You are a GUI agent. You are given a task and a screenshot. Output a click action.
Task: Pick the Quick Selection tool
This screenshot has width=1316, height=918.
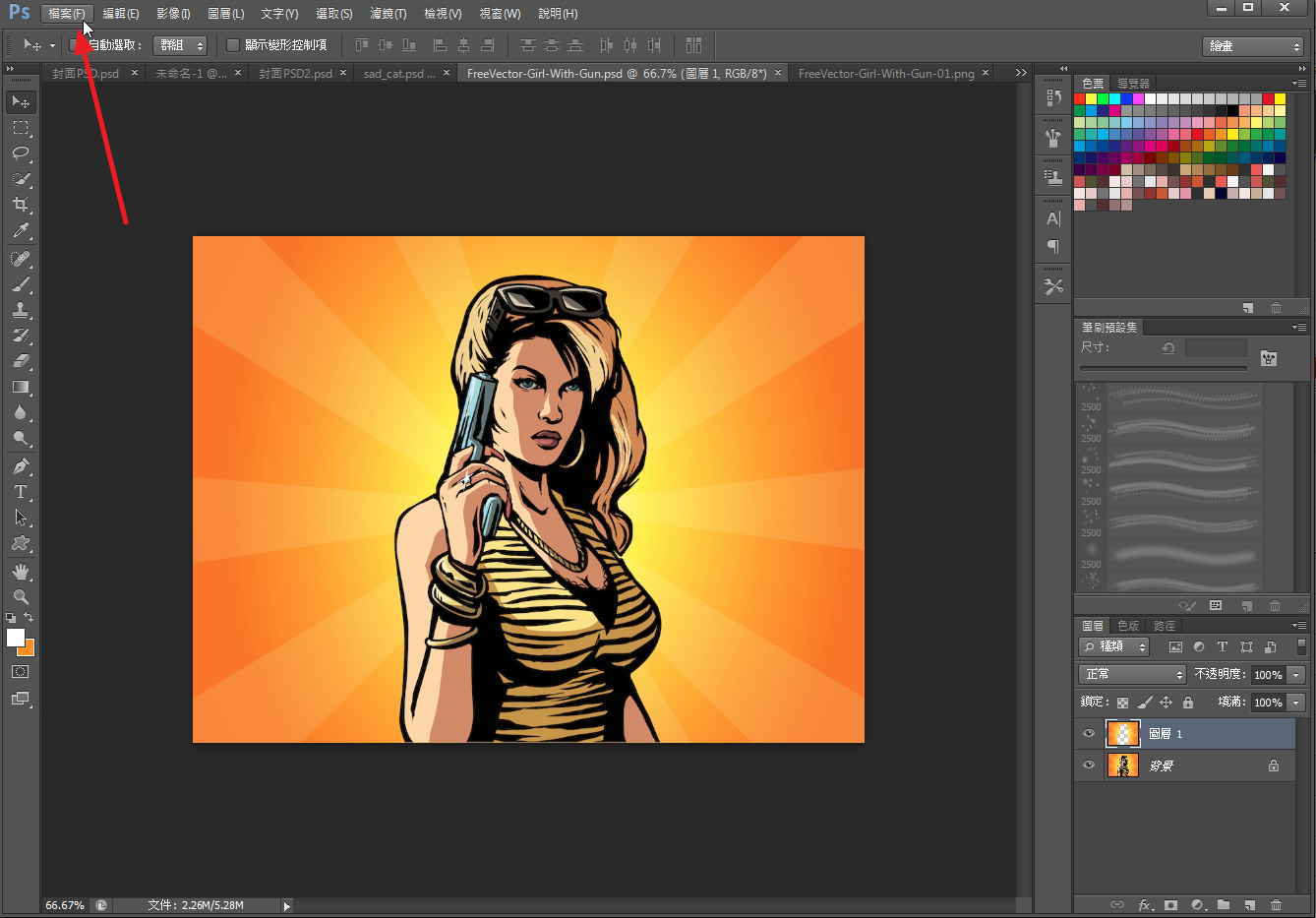pos(21,179)
